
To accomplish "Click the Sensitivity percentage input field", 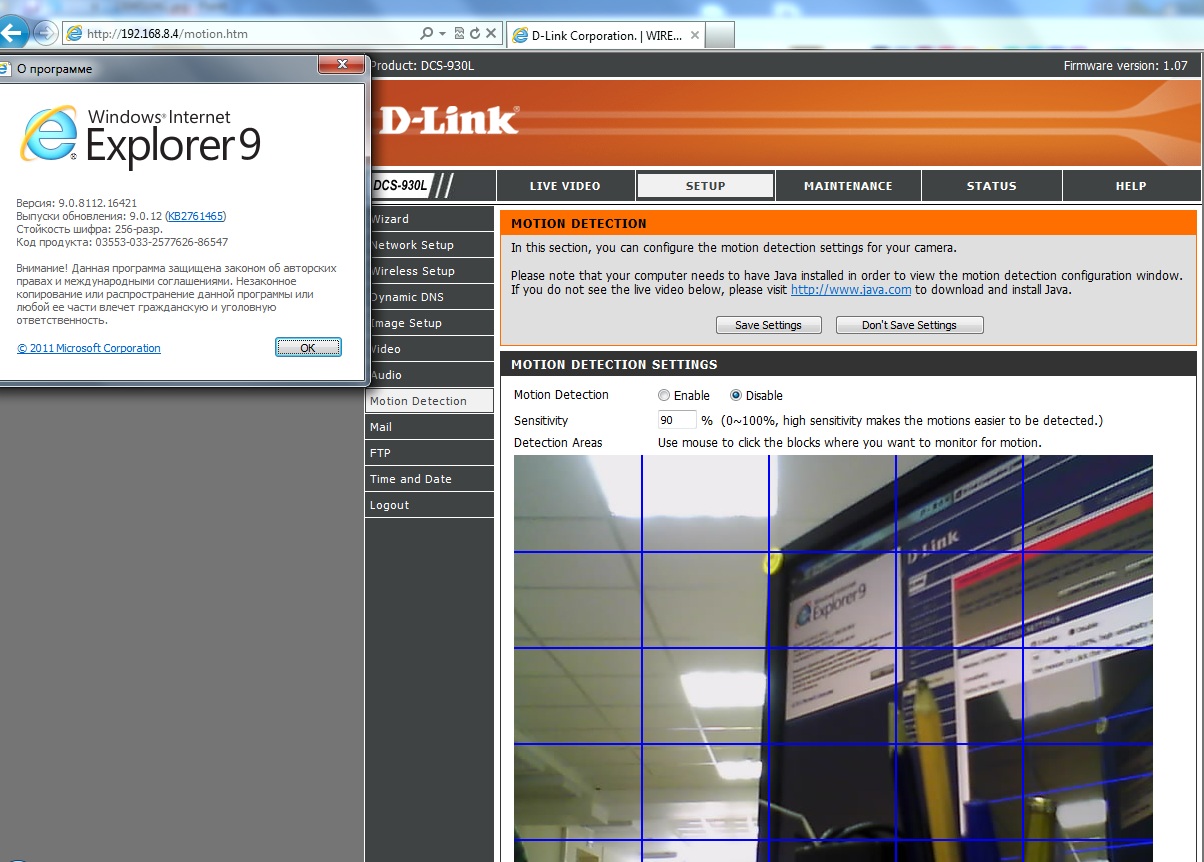I will click(x=676, y=421).
